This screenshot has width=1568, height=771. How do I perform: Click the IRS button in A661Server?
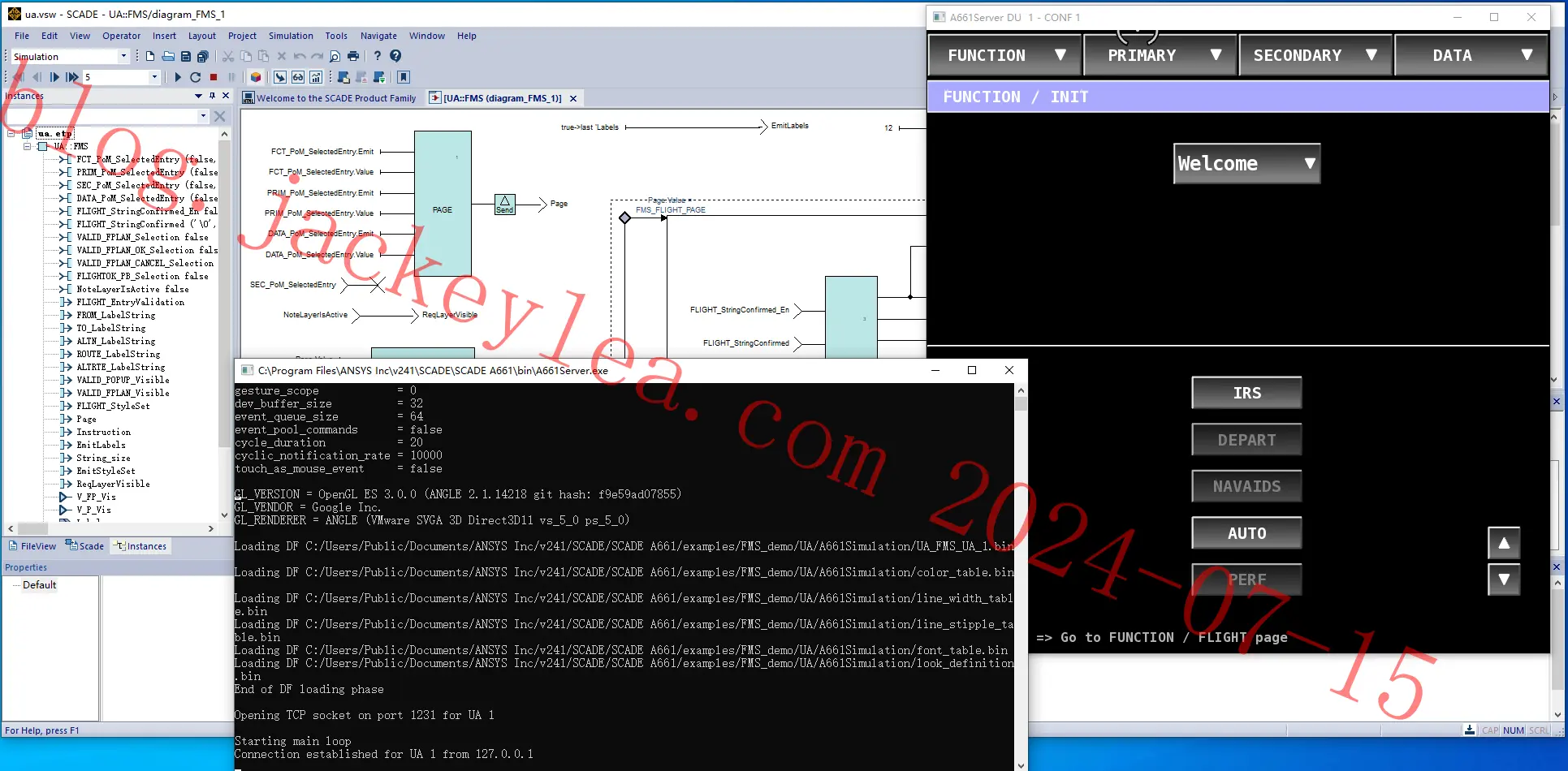point(1246,393)
